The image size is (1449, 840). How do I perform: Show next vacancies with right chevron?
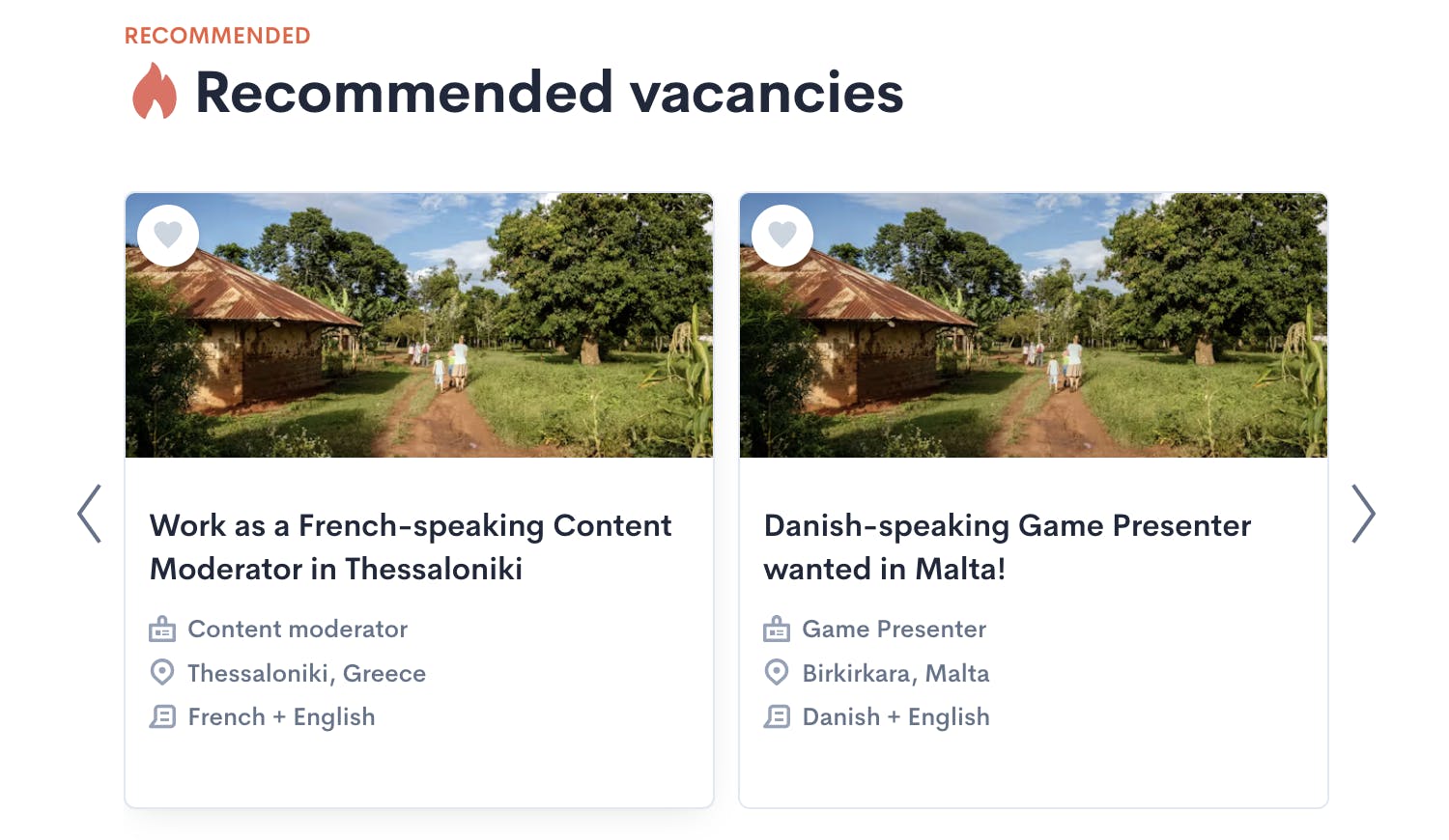1362,514
